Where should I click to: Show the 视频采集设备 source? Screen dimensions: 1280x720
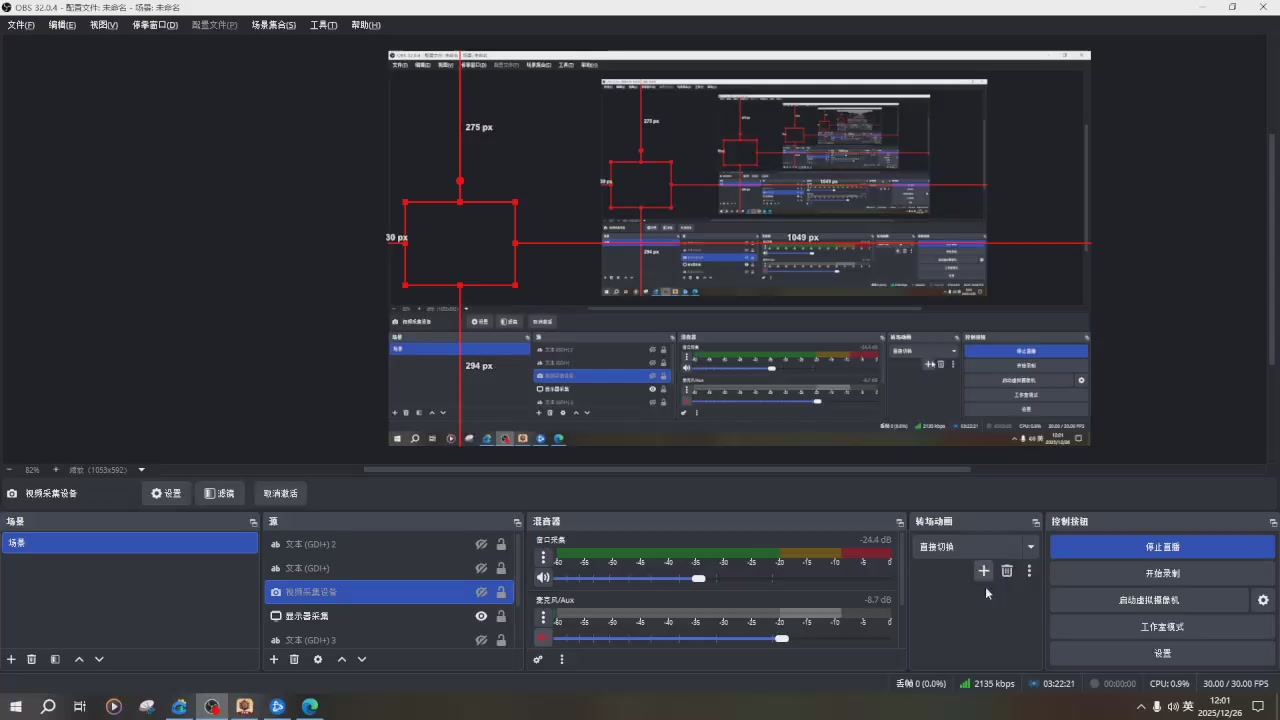click(x=481, y=592)
